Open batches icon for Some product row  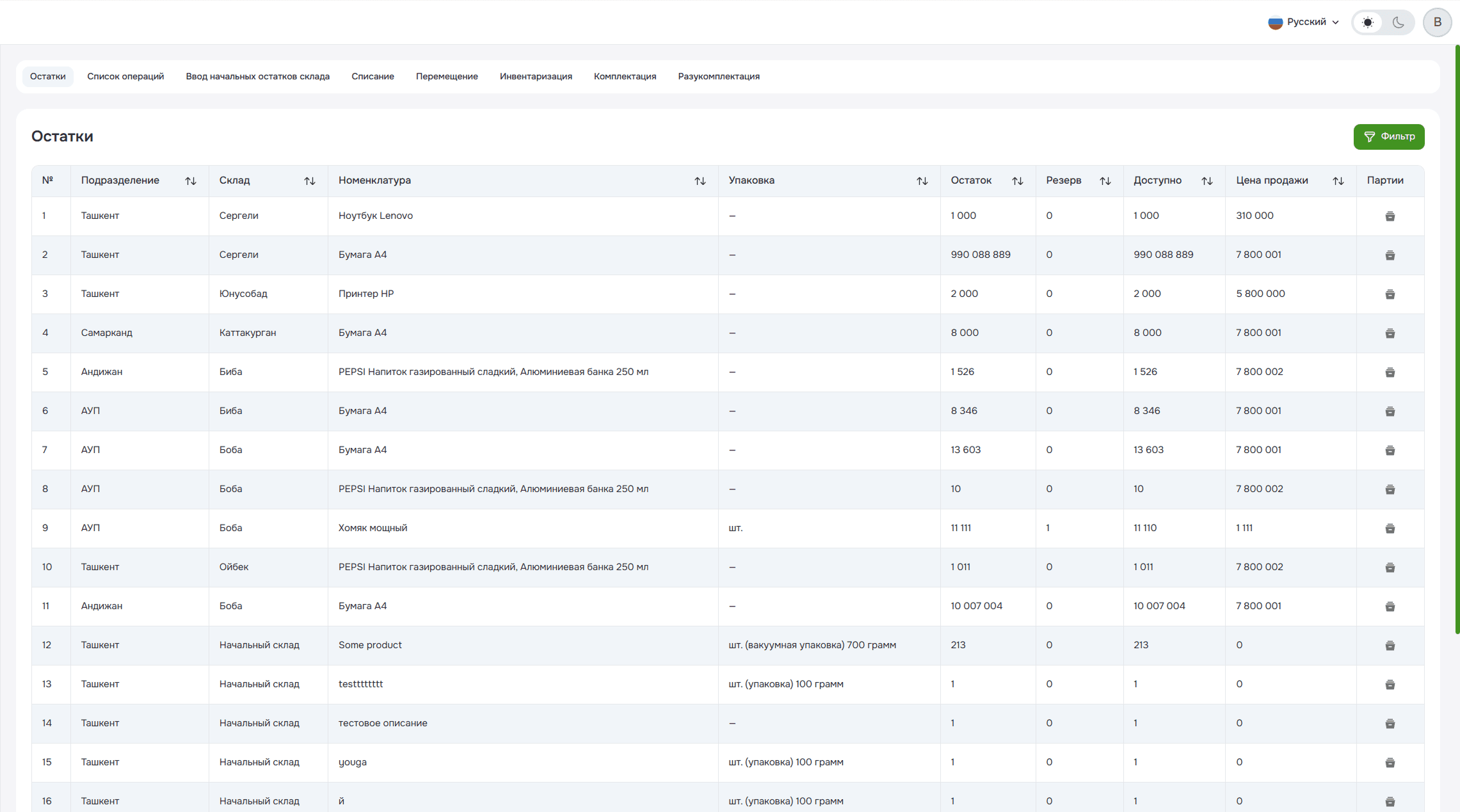1390,646
